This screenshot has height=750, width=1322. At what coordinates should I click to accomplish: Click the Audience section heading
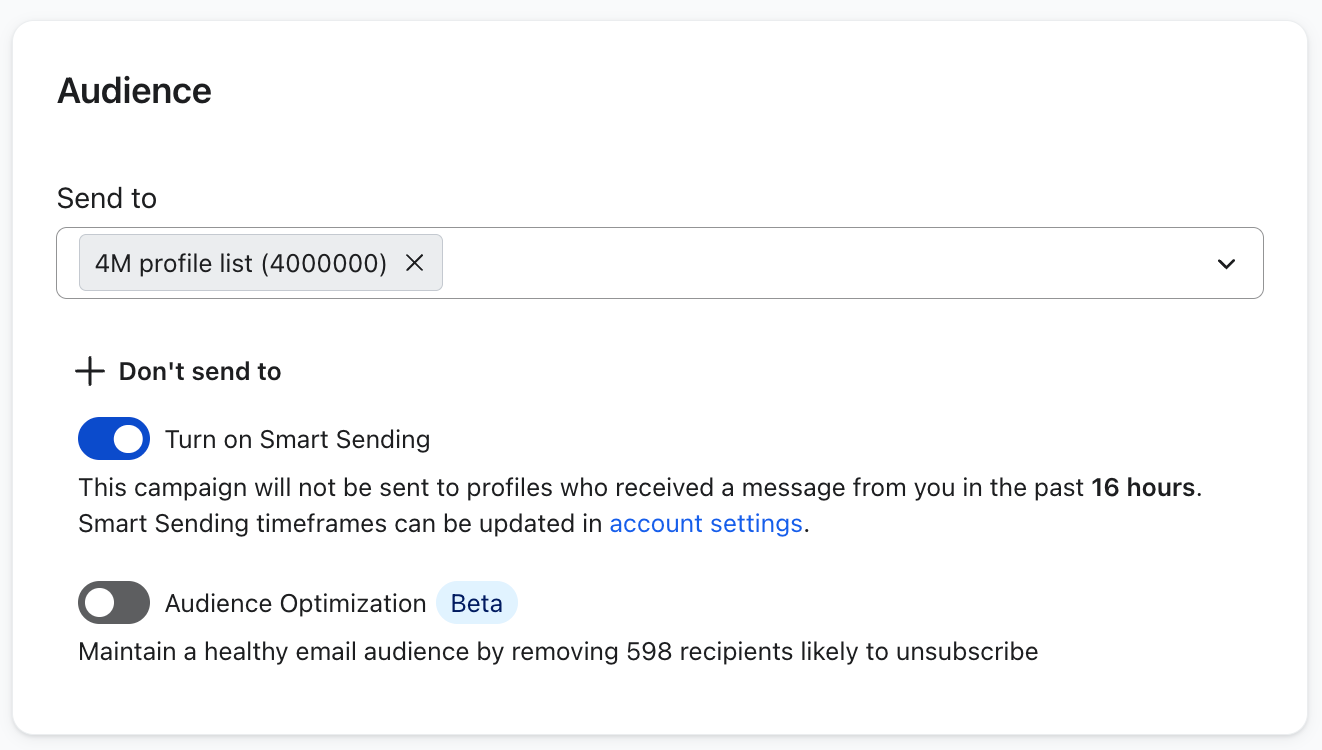(134, 91)
